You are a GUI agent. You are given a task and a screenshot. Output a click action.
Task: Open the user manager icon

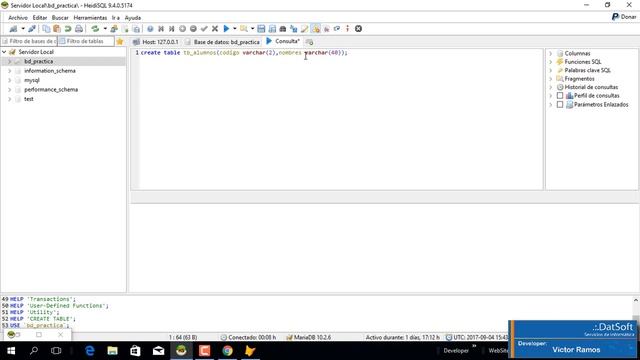(114, 29)
